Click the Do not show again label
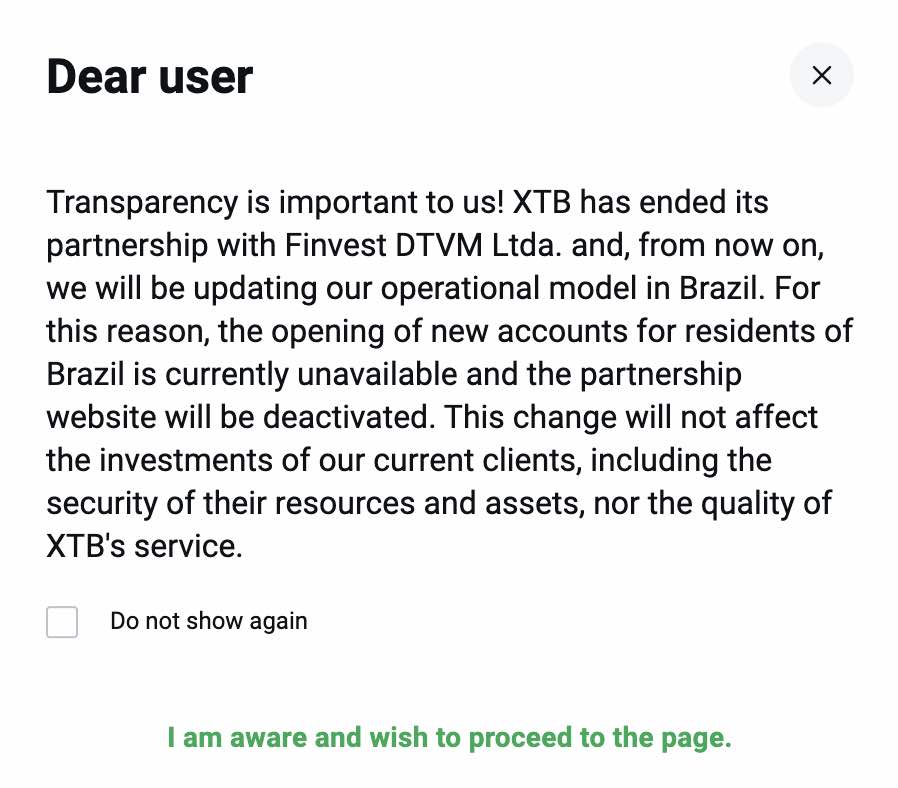Screen dimensions: 898x788 209,621
